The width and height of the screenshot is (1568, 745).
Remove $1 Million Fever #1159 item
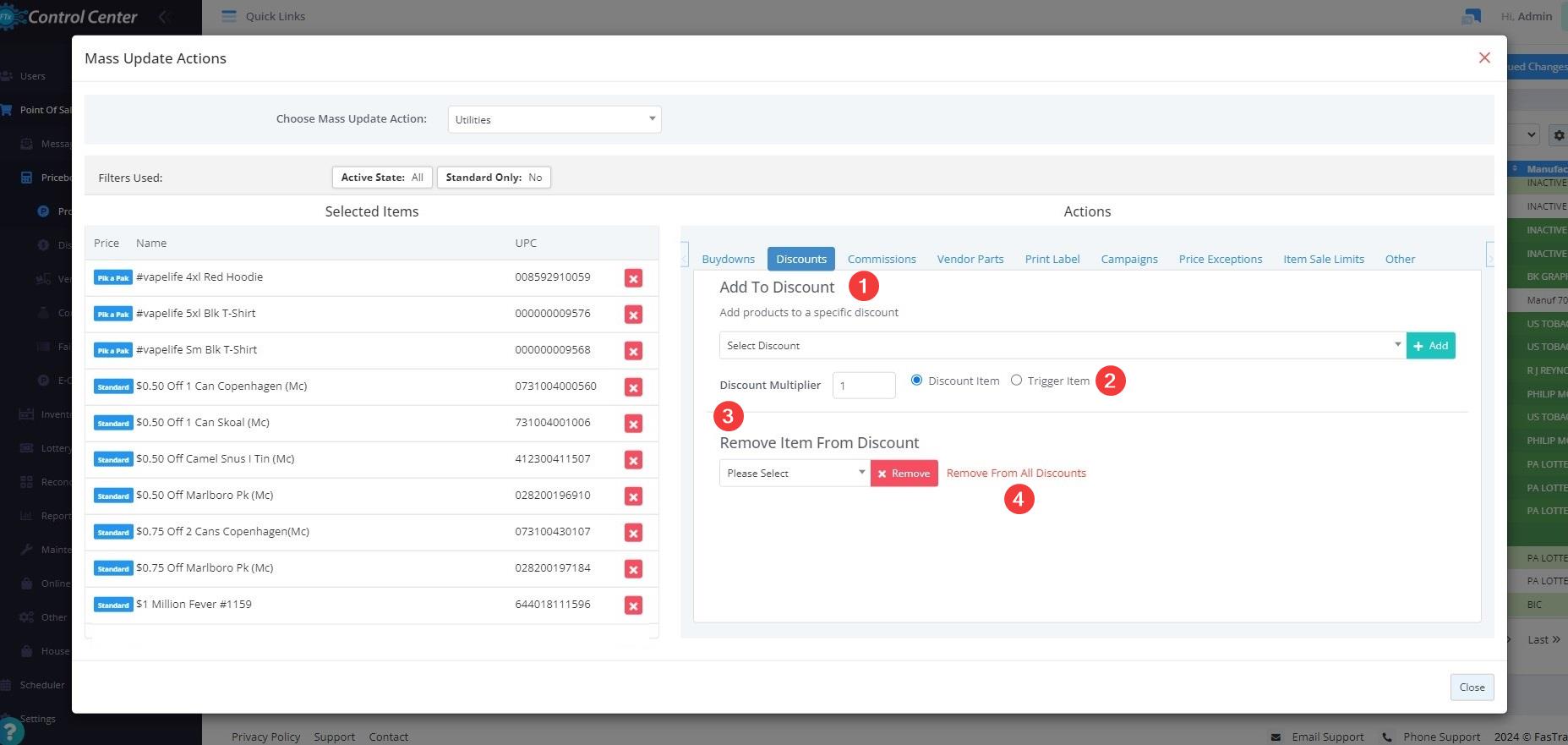pos(633,605)
